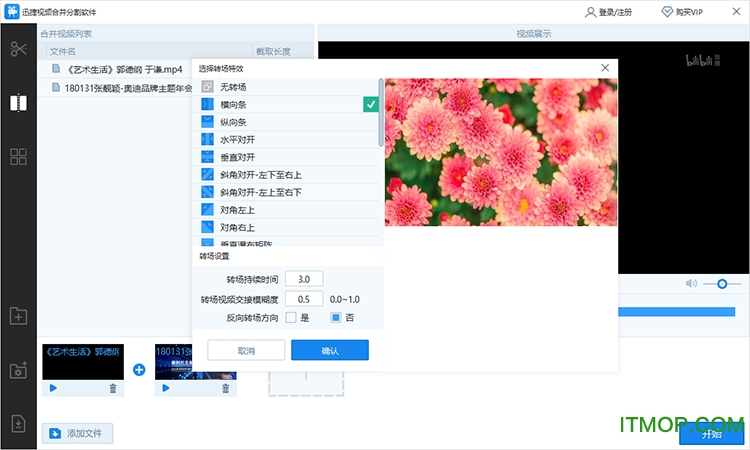Select 纵向条 transition effect
750x450 pixels.
[286, 122]
